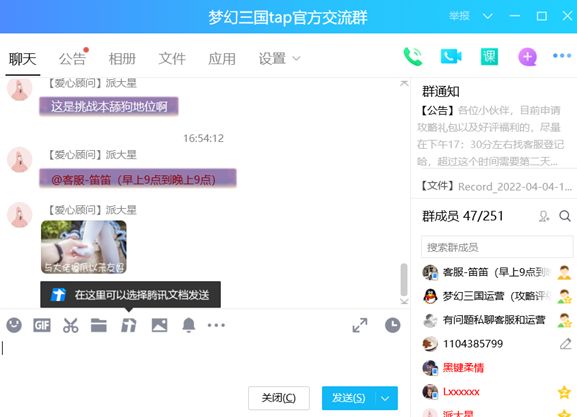Click the 群通知 heading
The width and height of the screenshot is (577, 417).
(x=440, y=91)
